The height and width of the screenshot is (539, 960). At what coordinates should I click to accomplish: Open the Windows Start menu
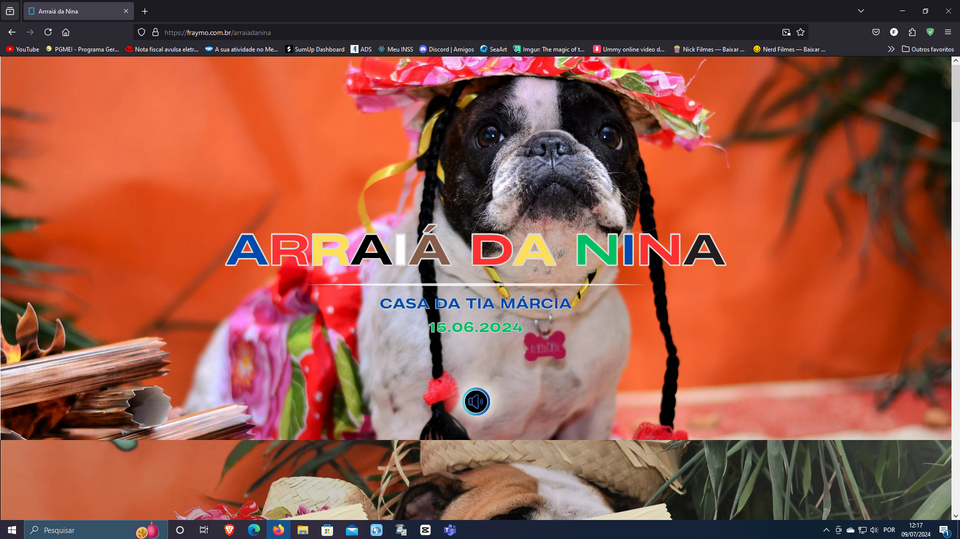pyautogui.click(x=12, y=530)
